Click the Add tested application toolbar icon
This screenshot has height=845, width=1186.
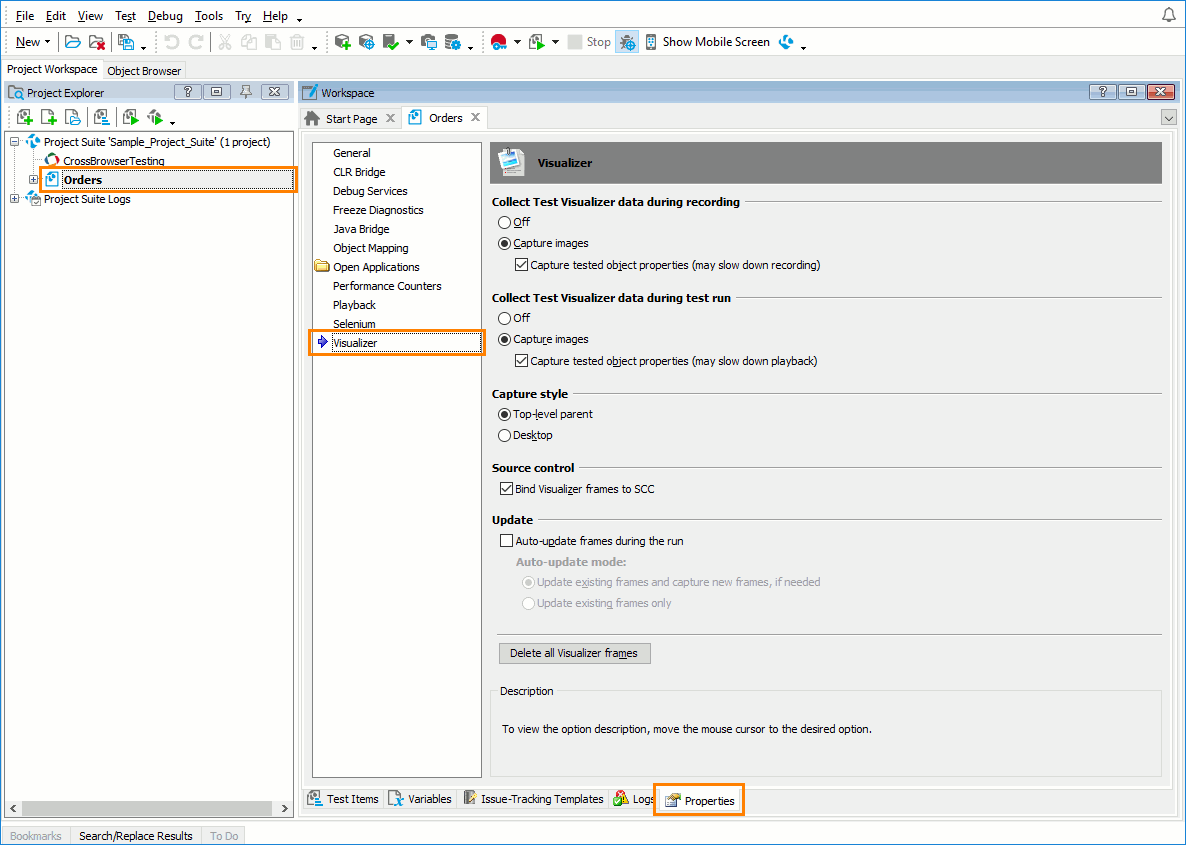(x=343, y=42)
